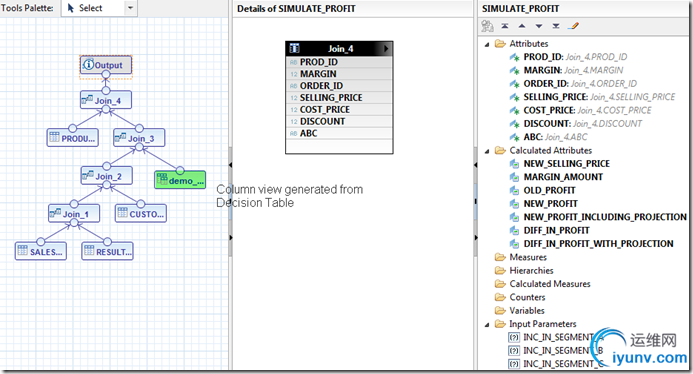Select the Join_2 node in the diagram

point(107,176)
